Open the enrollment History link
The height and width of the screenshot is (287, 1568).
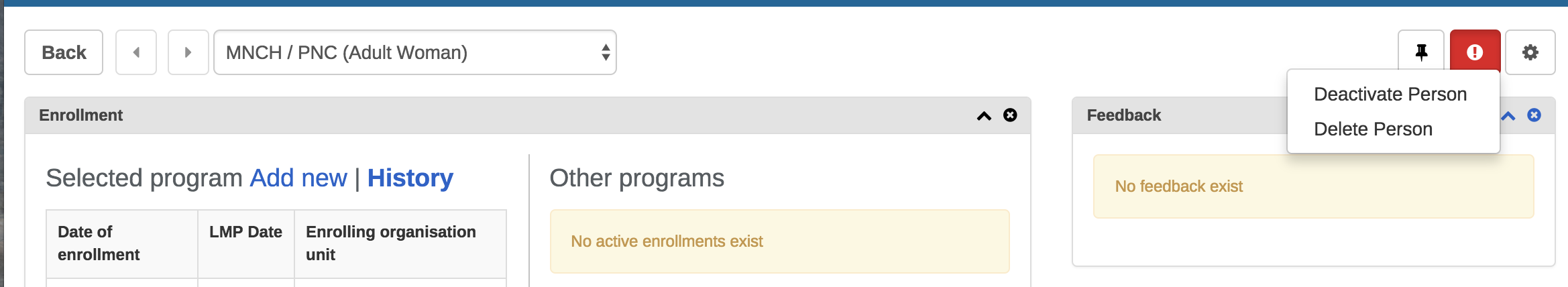[x=410, y=178]
